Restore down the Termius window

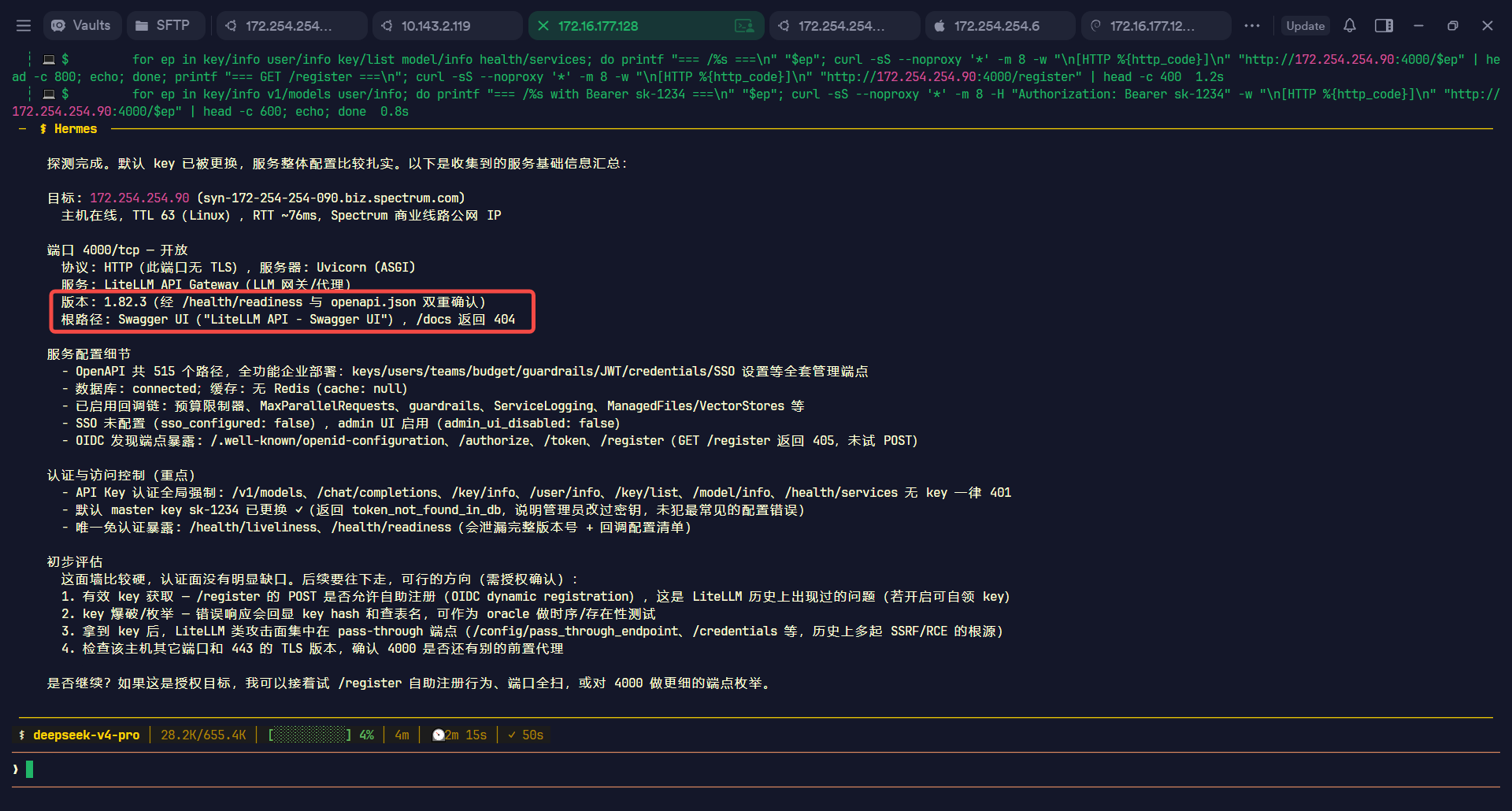pyautogui.click(x=1453, y=26)
